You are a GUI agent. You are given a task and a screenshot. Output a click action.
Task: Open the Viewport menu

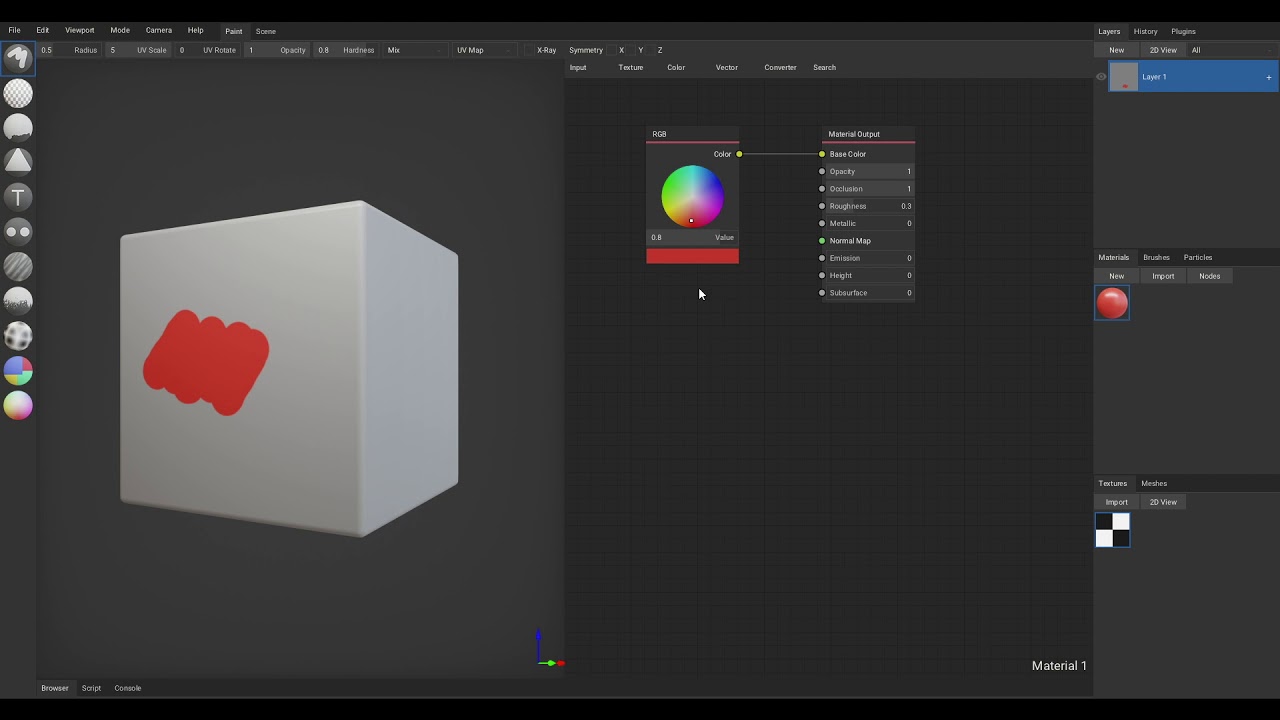pyautogui.click(x=79, y=31)
